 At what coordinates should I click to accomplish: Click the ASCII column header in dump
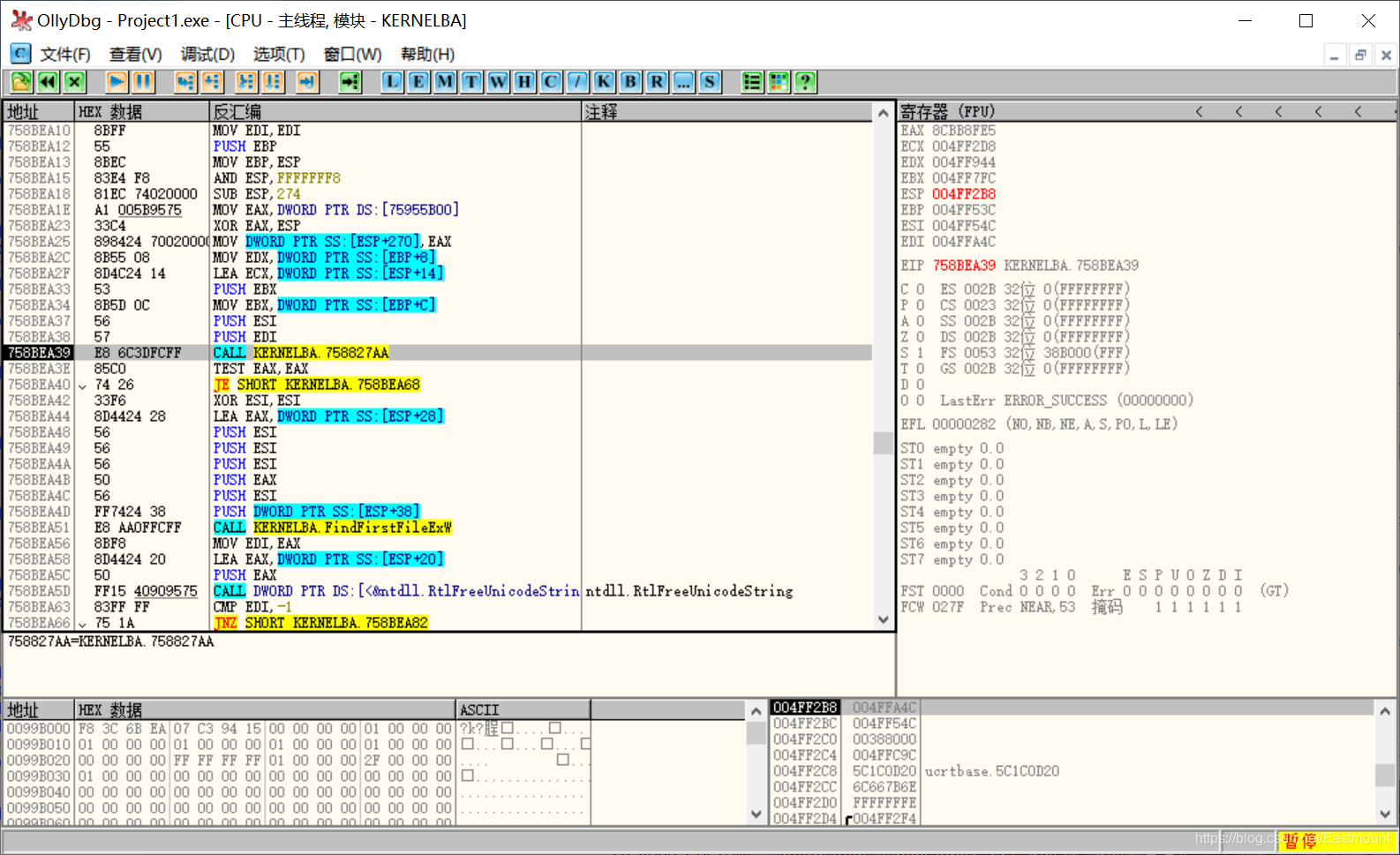click(523, 710)
